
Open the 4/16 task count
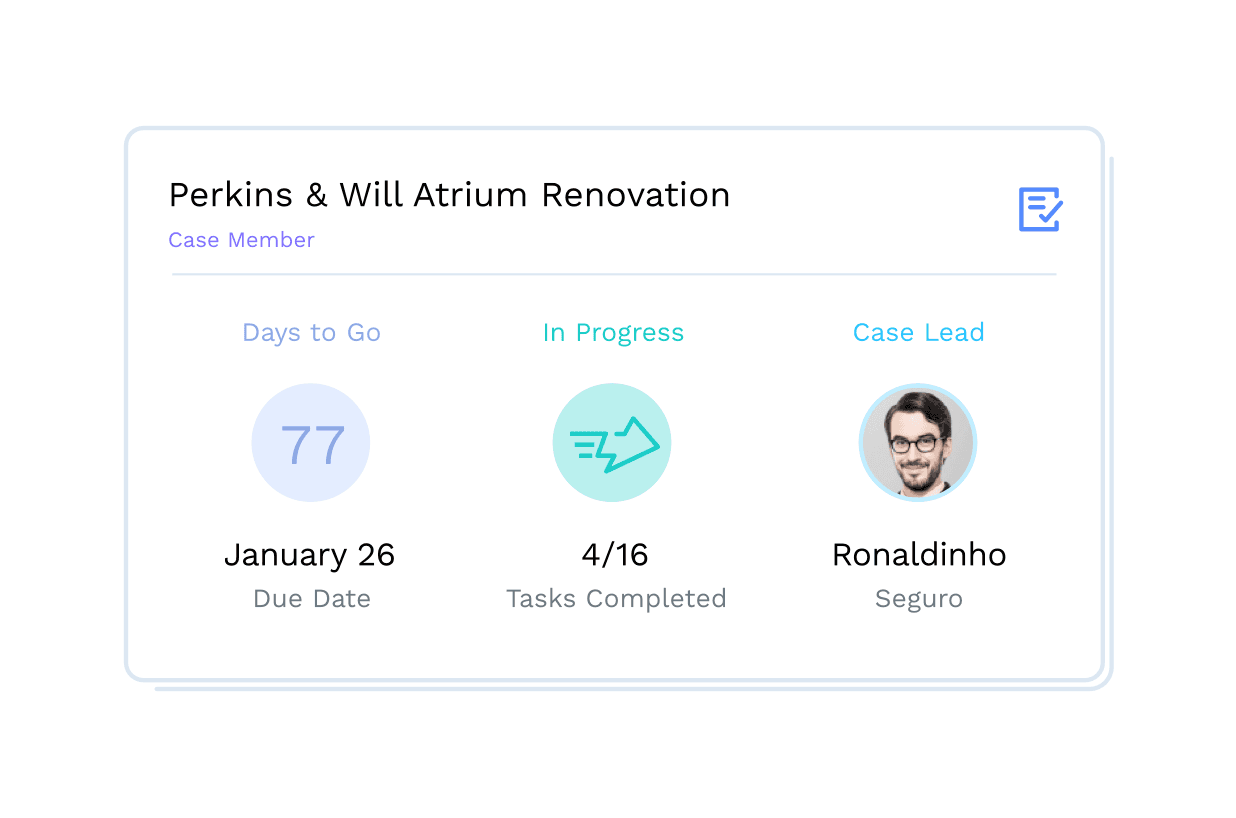pyautogui.click(x=614, y=554)
